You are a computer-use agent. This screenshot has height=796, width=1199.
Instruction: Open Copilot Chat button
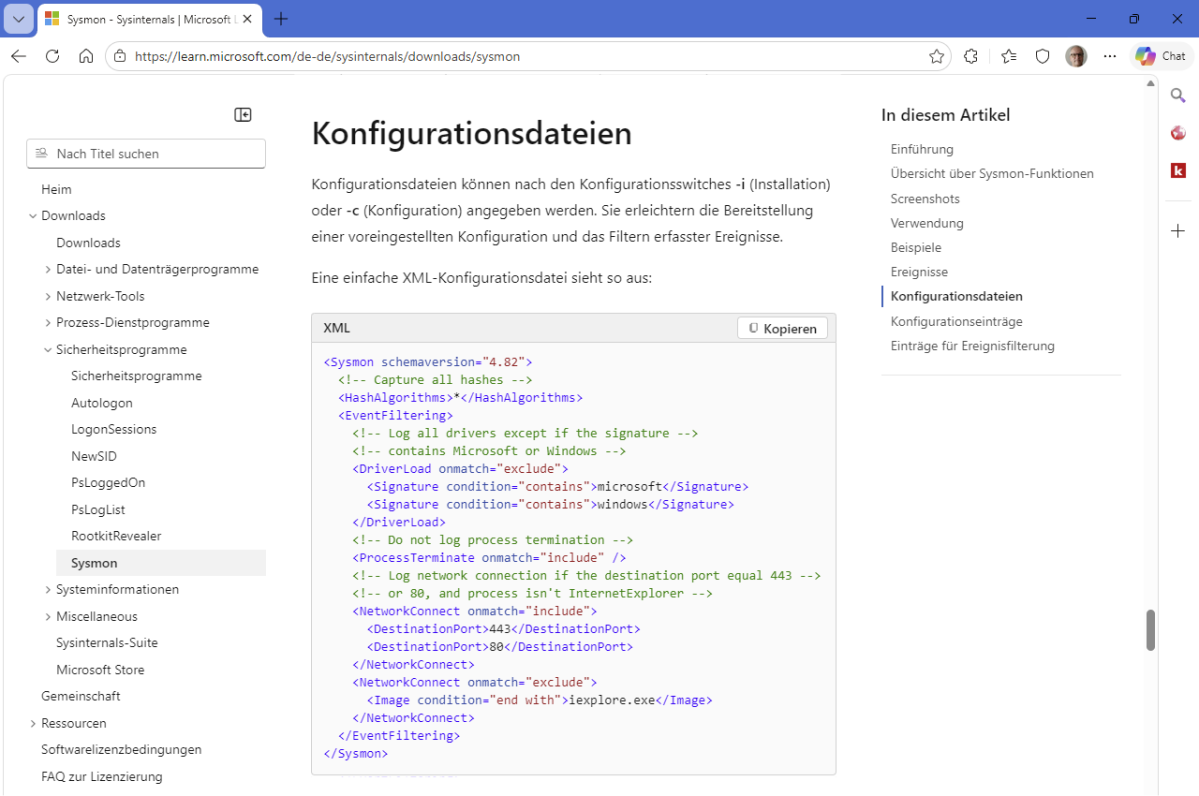click(x=1161, y=56)
